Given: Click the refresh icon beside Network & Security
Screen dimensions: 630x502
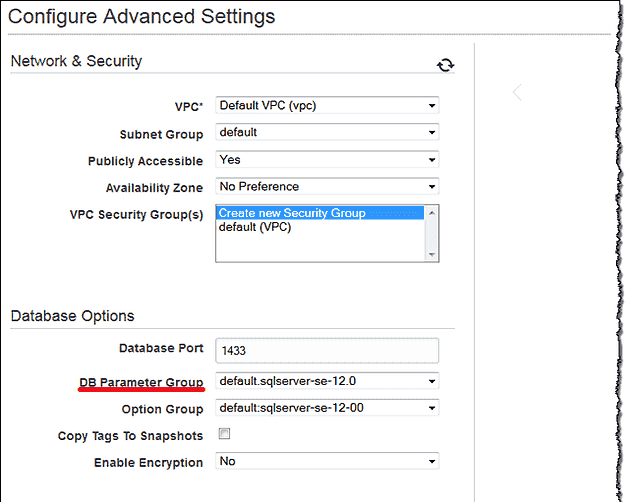Looking at the screenshot, I should [x=445, y=65].
